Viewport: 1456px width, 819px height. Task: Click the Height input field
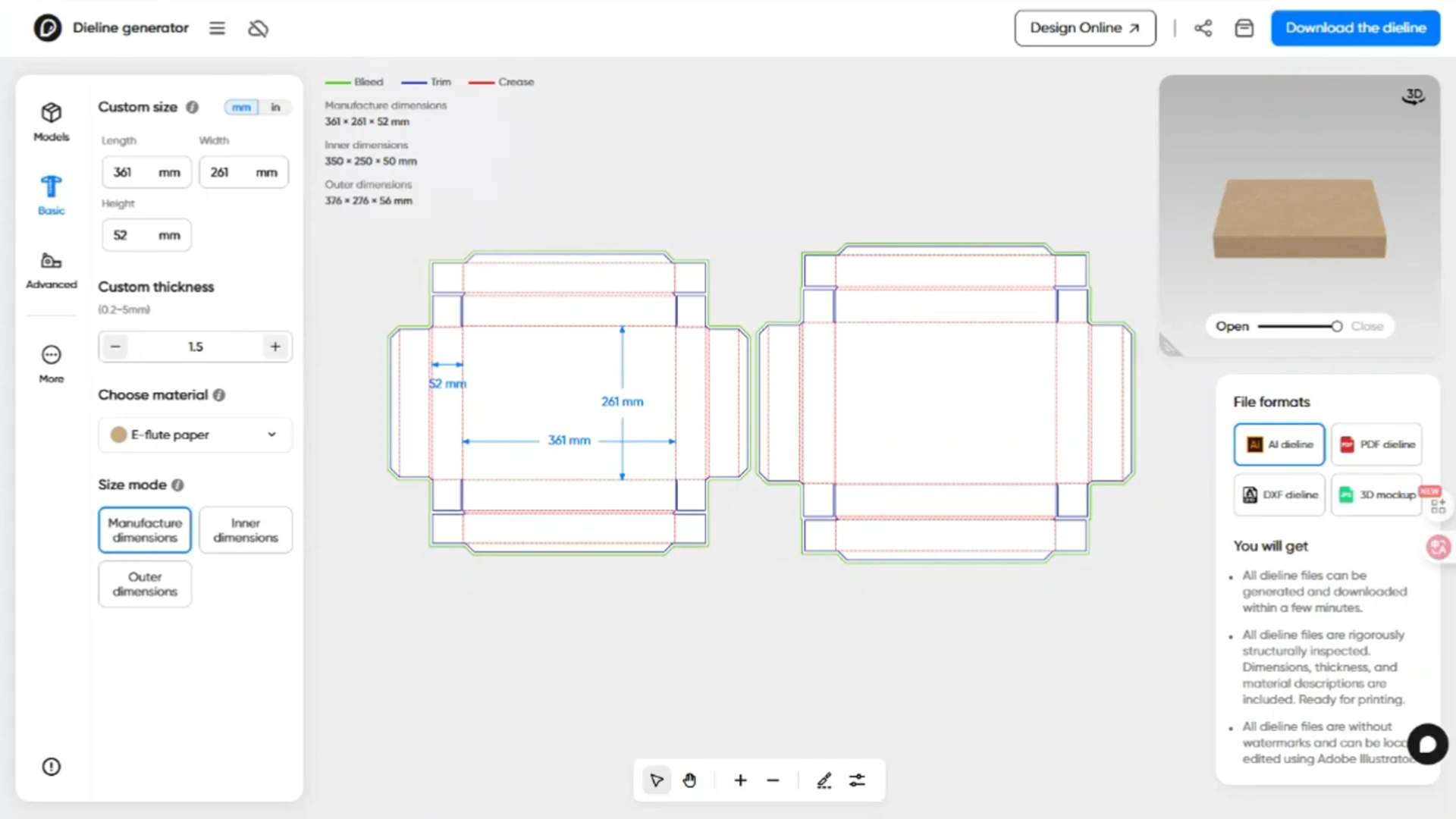click(146, 235)
